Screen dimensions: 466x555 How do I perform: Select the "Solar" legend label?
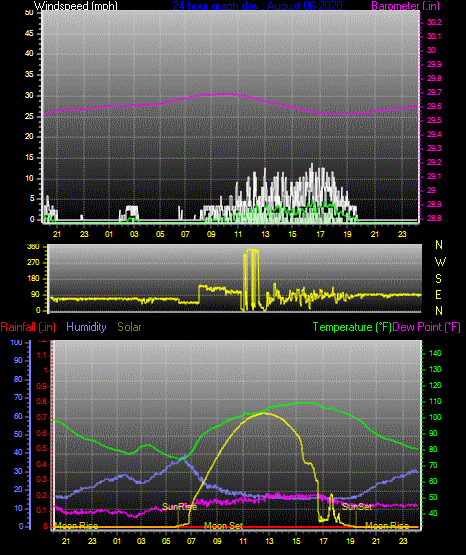(x=130, y=327)
